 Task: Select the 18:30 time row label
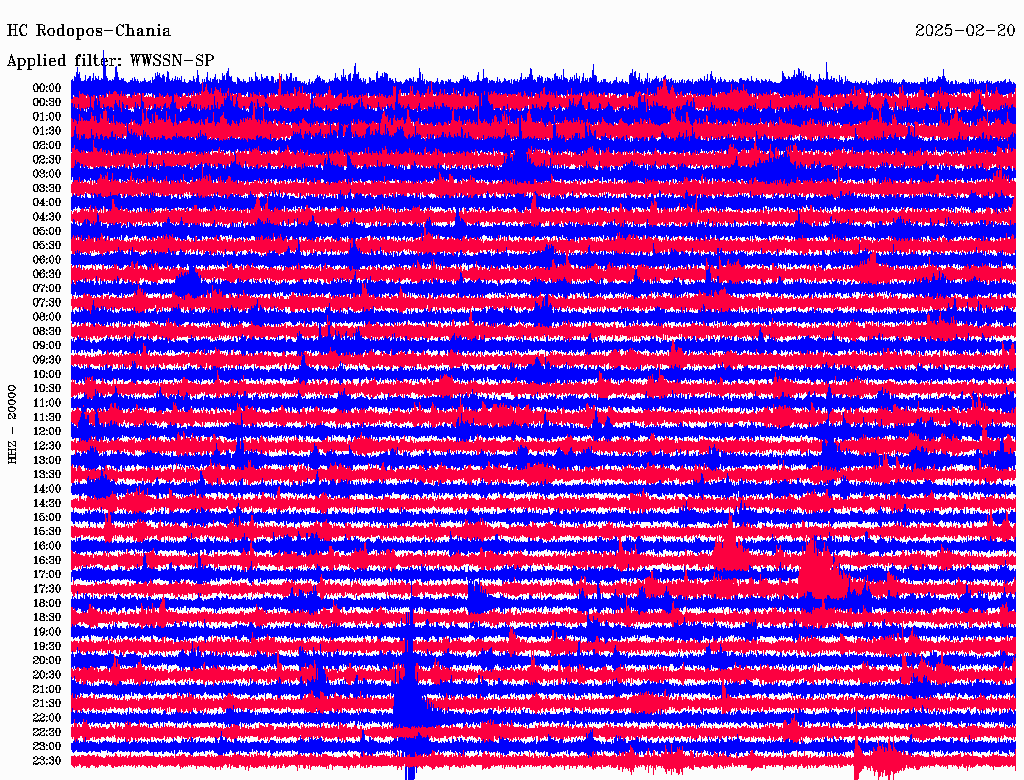47,618
